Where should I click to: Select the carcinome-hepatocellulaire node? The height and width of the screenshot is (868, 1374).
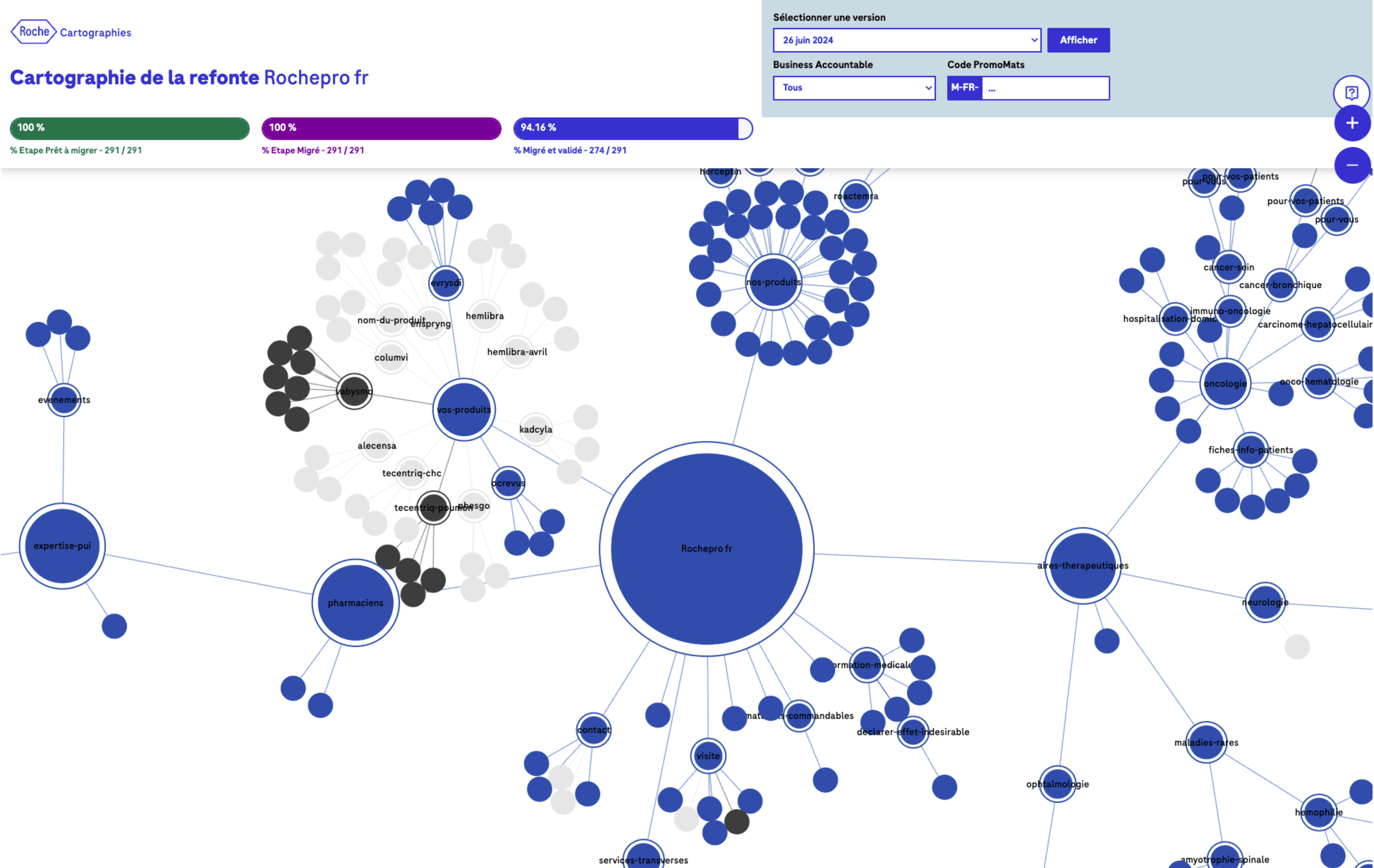1318,325
